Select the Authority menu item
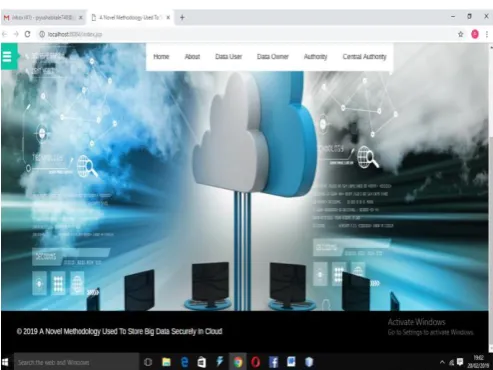This screenshot has height=370, width=493. pyautogui.click(x=315, y=57)
